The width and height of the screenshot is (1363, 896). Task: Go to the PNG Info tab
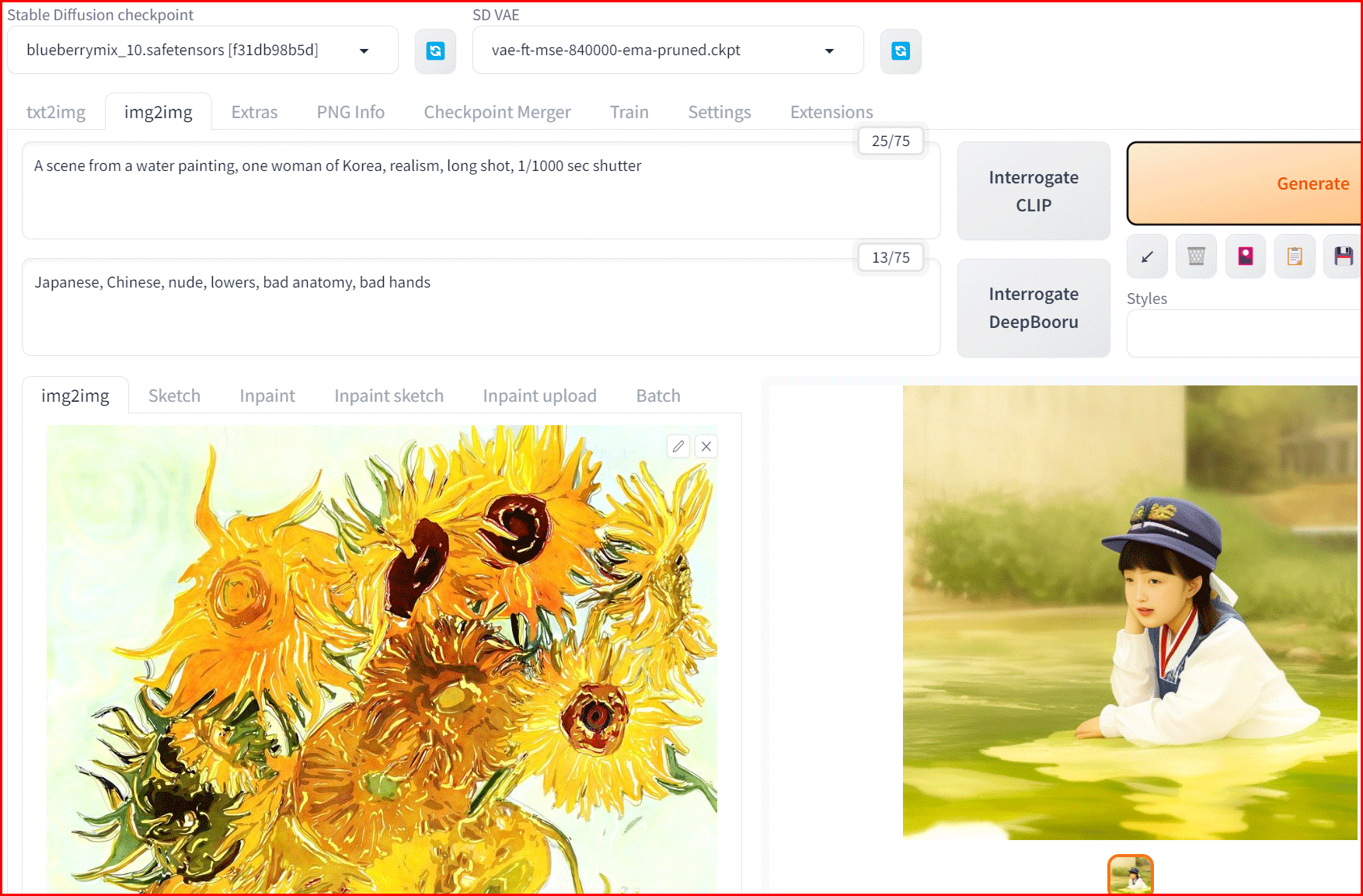coord(350,112)
